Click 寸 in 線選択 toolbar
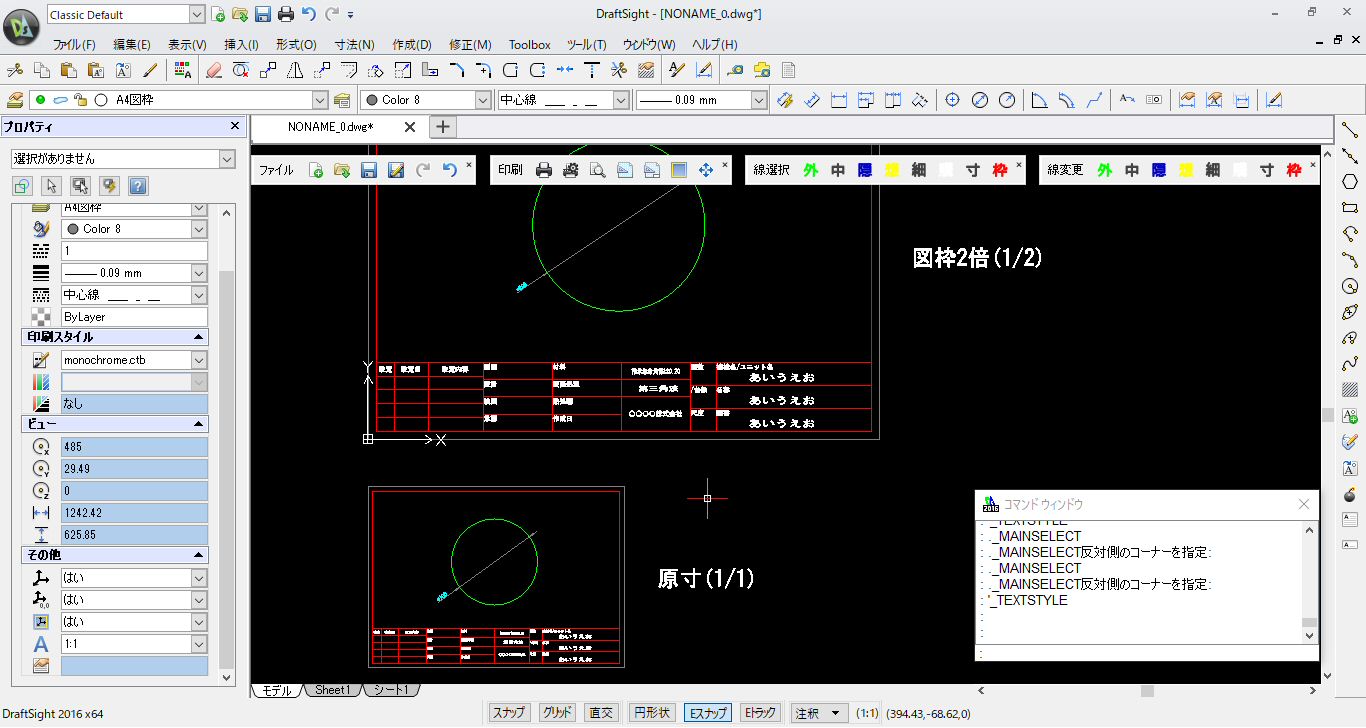This screenshot has width=1366, height=728. 973,170
